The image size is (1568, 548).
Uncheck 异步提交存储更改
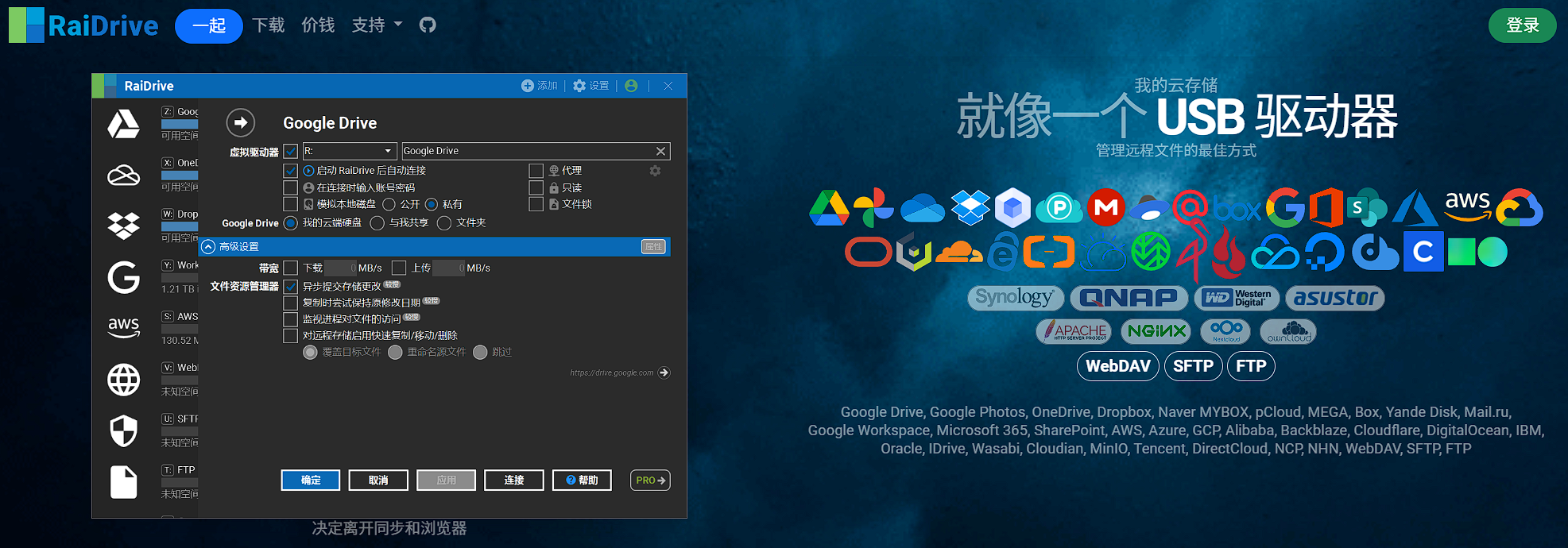pos(291,286)
